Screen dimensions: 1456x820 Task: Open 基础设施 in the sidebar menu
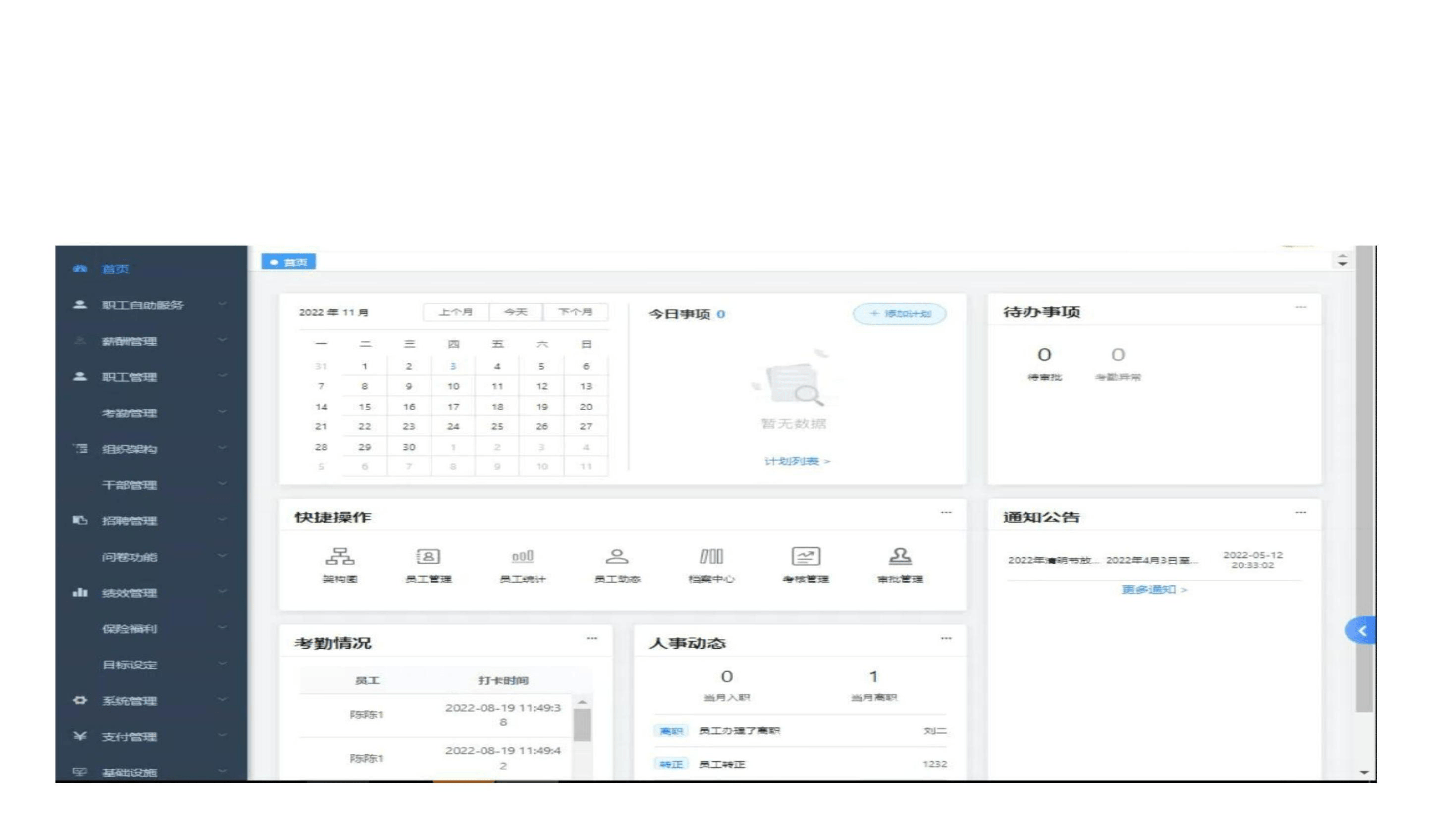[129, 772]
